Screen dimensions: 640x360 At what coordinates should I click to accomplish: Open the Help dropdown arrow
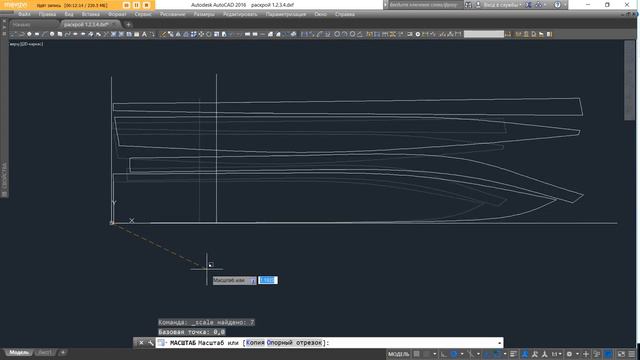(x=565, y=5)
